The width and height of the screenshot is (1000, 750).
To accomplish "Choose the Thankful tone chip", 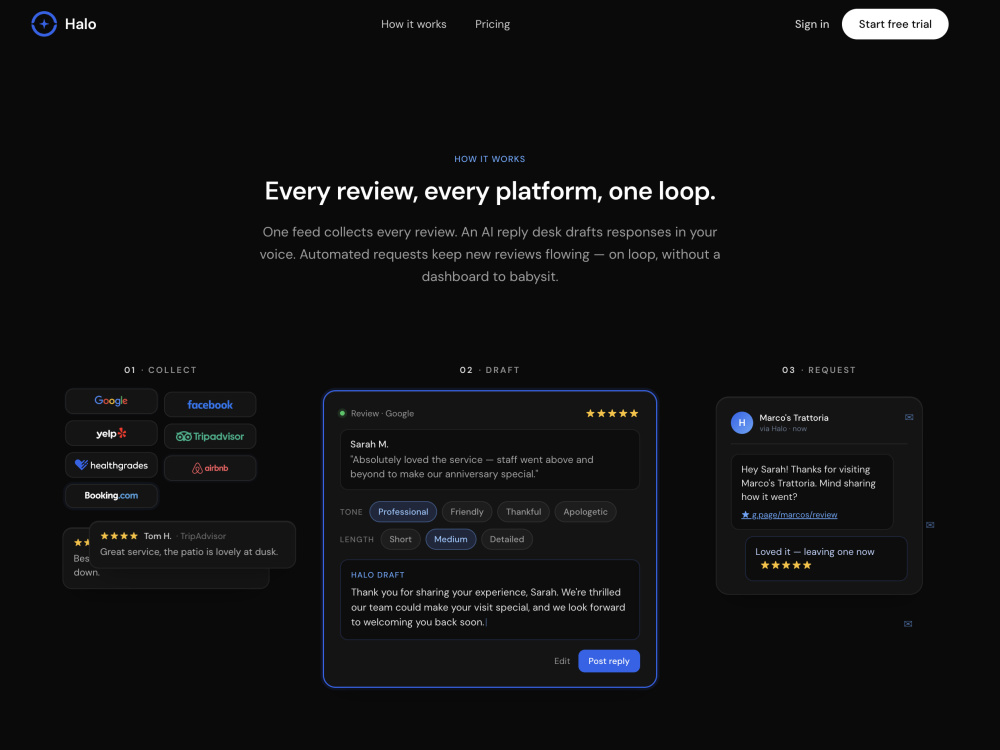I will pos(524,511).
